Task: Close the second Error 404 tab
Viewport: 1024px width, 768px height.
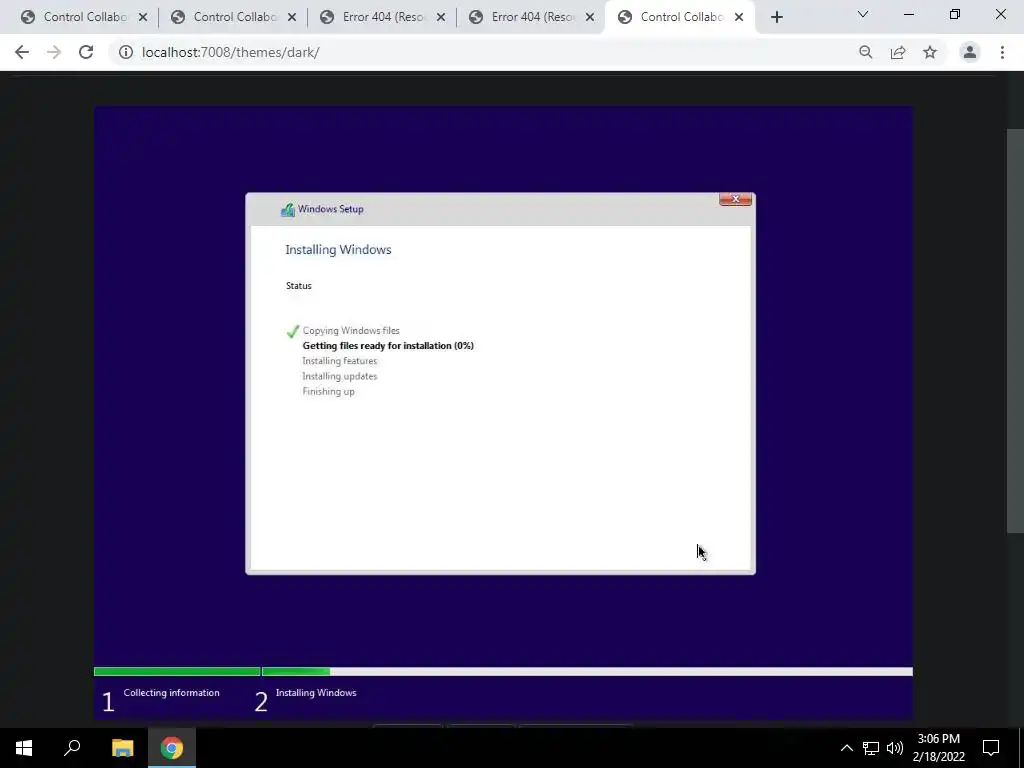Action: coord(590,18)
